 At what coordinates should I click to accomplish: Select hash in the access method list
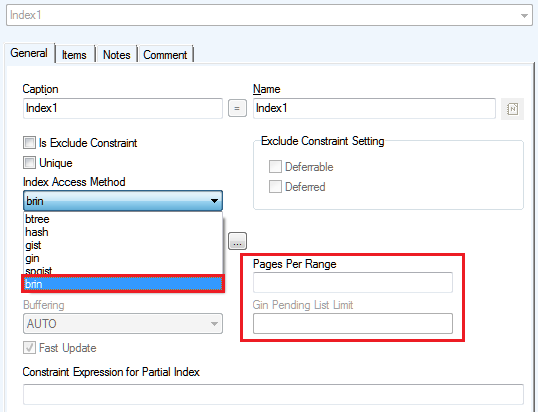(x=123, y=232)
